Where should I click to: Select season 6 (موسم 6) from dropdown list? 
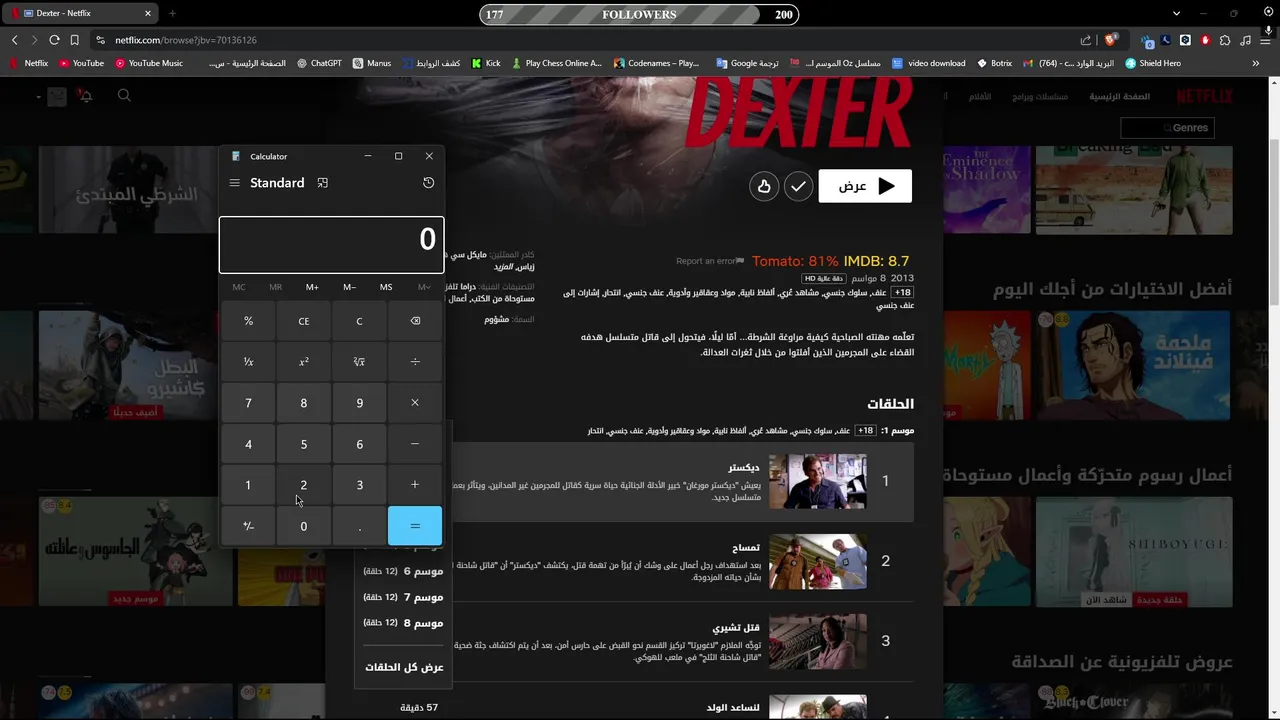pos(403,571)
